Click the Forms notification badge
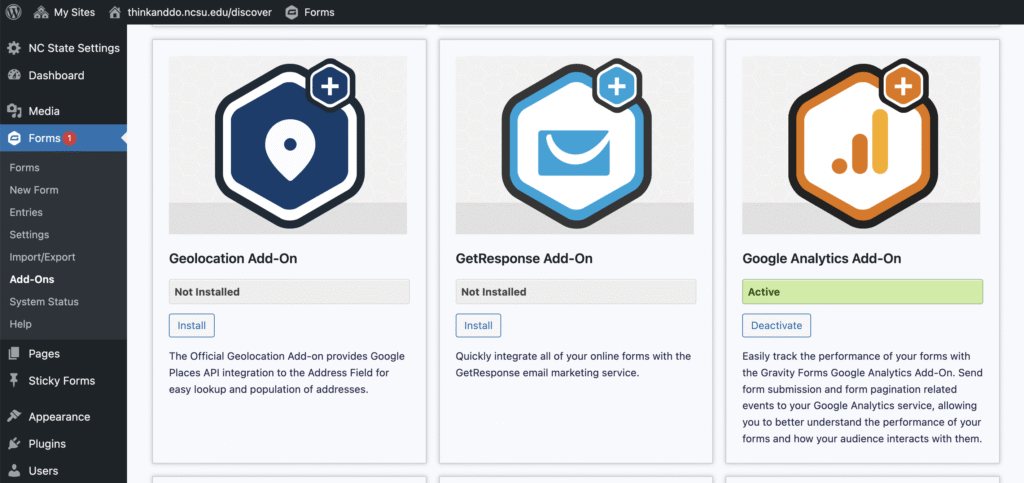The height and width of the screenshot is (483, 1024). pyautogui.click(x=70, y=138)
